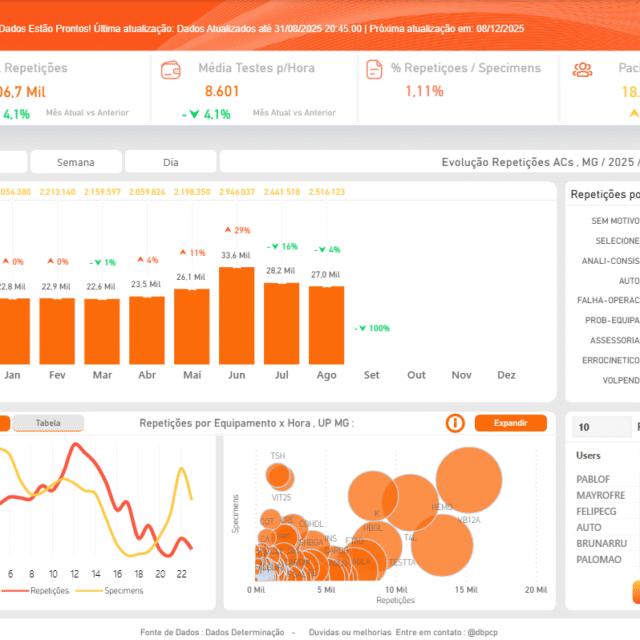Click the TSH bubble in the scatter chart
The width and height of the screenshot is (640, 640).
pyautogui.click(x=278, y=474)
